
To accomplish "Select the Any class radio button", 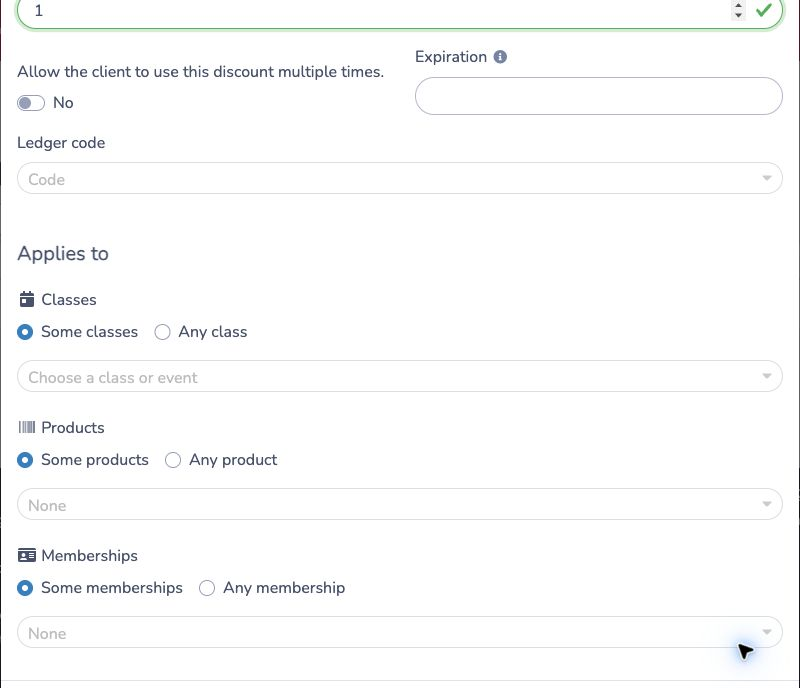I will 162,332.
